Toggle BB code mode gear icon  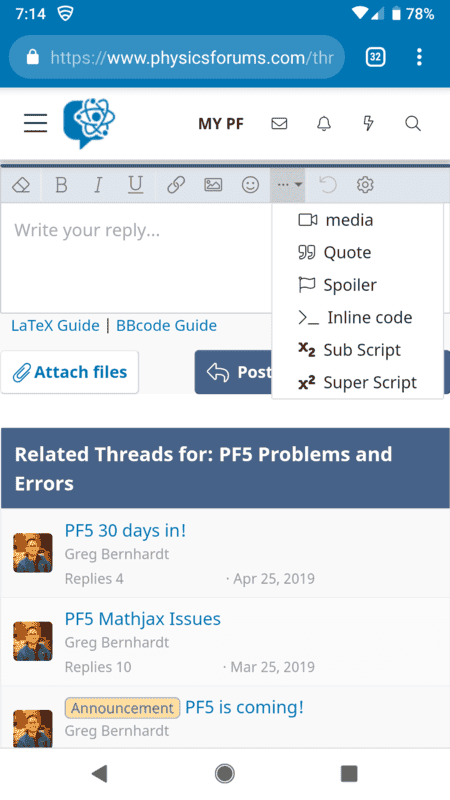[365, 185]
